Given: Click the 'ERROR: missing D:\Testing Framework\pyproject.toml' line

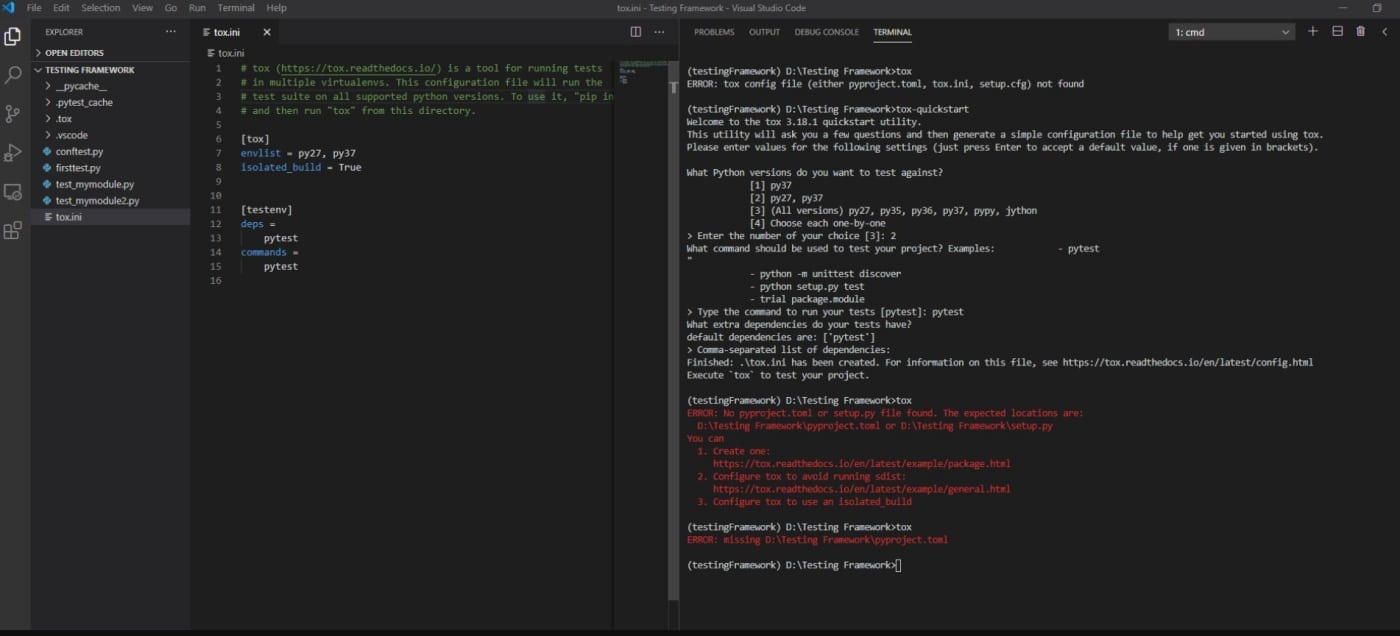Looking at the screenshot, I should [x=817, y=540].
